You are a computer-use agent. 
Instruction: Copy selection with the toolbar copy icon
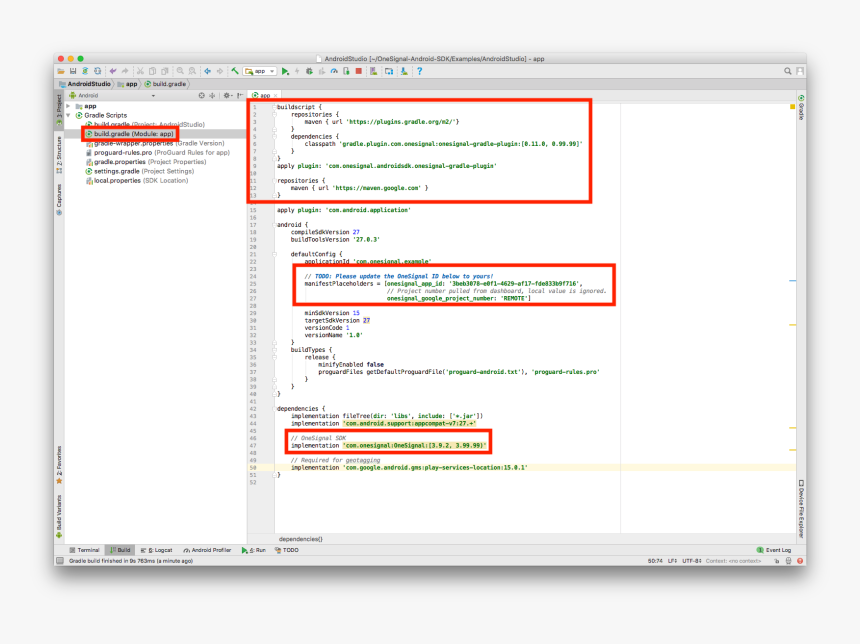152,71
